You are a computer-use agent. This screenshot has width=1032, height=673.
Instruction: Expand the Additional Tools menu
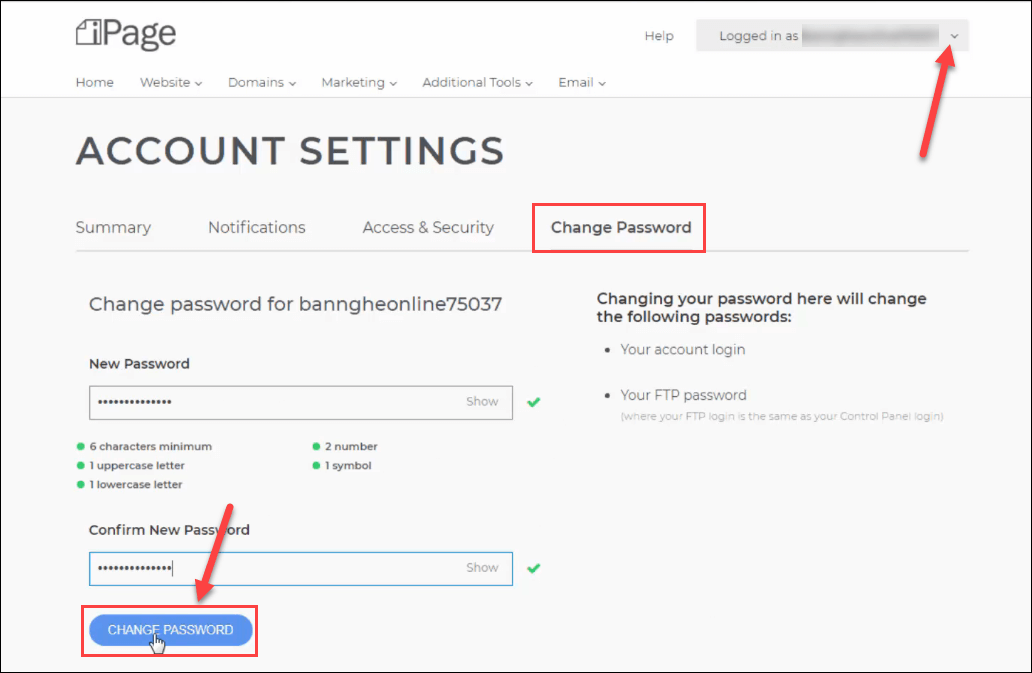(477, 82)
